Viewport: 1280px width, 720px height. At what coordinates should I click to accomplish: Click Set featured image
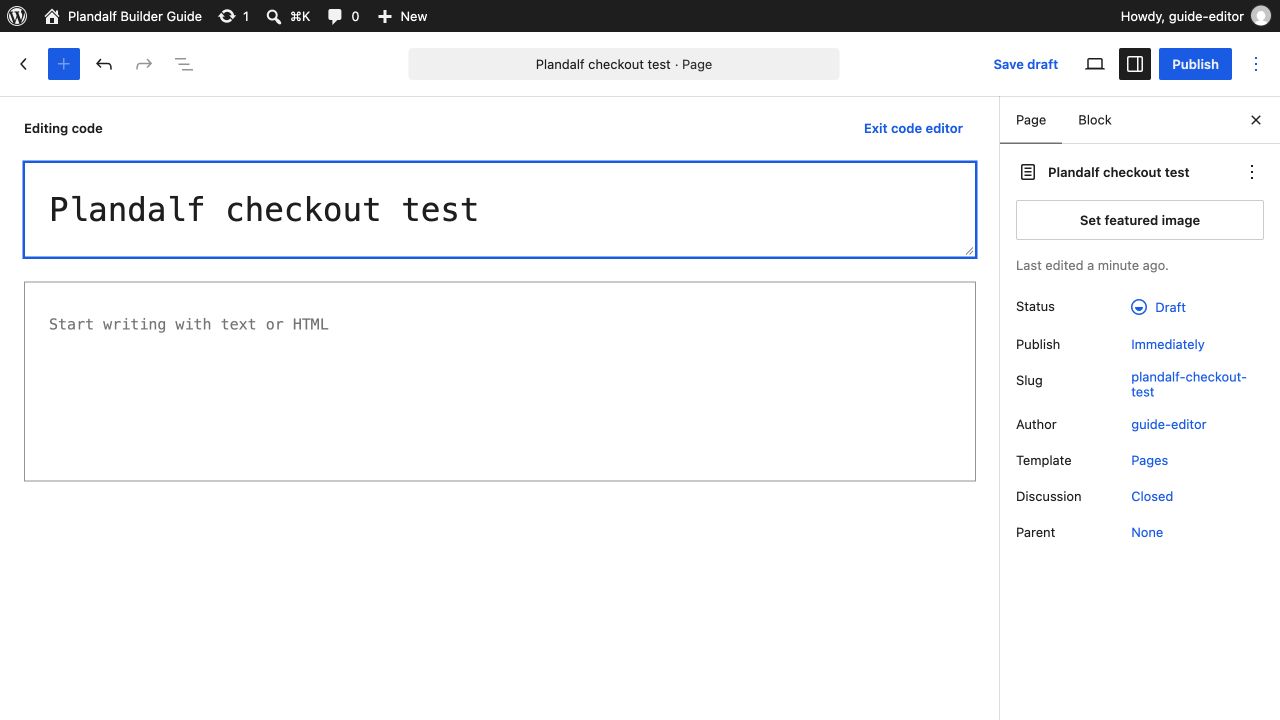[x=1140, y=220]
